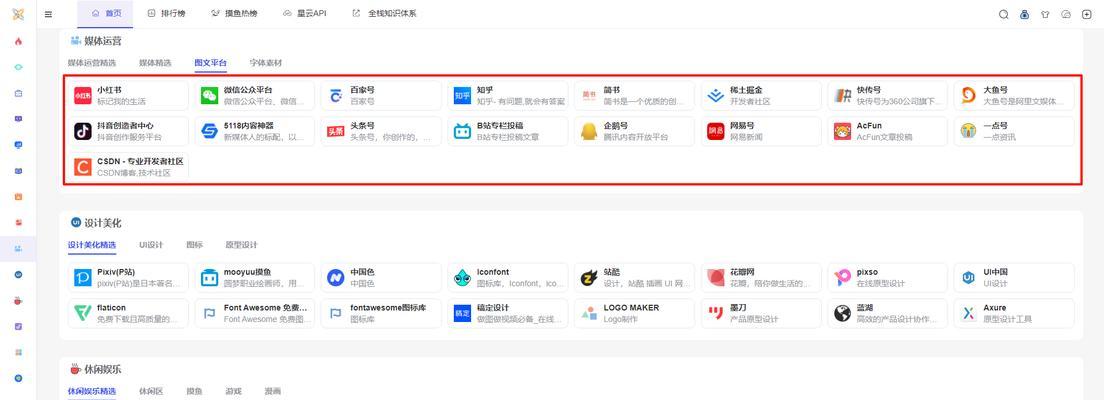Open the UI中国 card
1104x400 pixels.
coord(1015,277)
